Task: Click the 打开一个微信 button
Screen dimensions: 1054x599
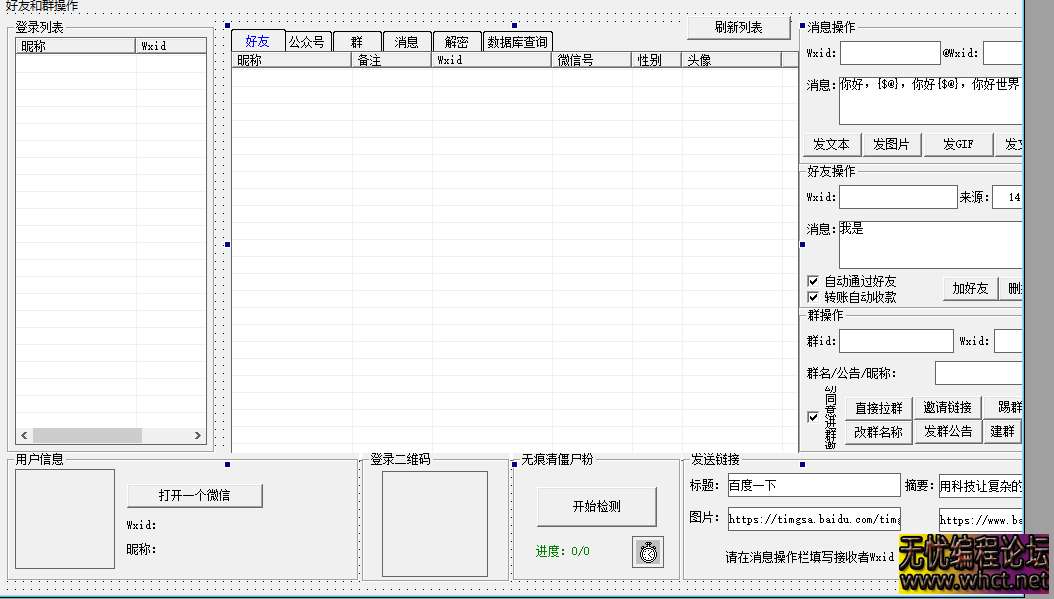Action: coord(194,496)
